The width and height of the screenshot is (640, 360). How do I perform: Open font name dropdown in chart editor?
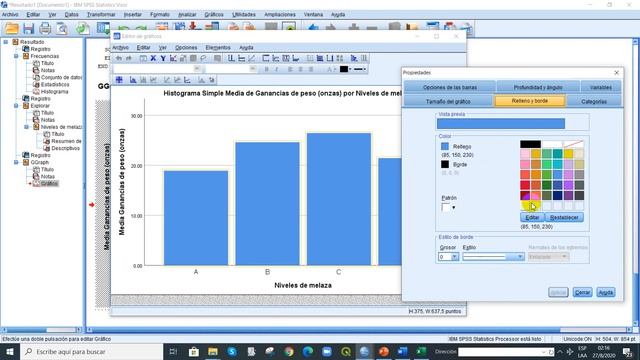point(198,69)
